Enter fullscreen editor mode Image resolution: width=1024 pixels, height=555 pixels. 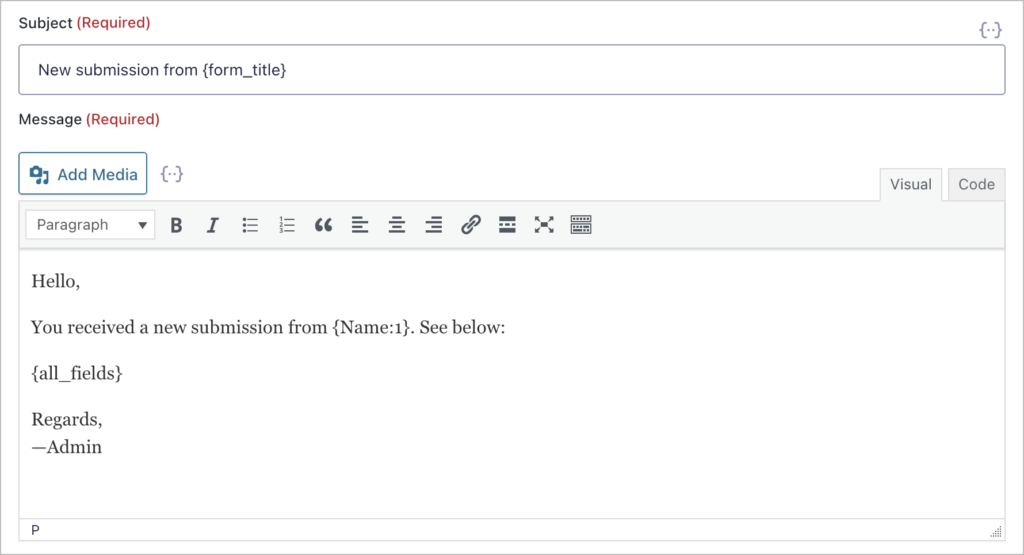click(x=544, y=225)
